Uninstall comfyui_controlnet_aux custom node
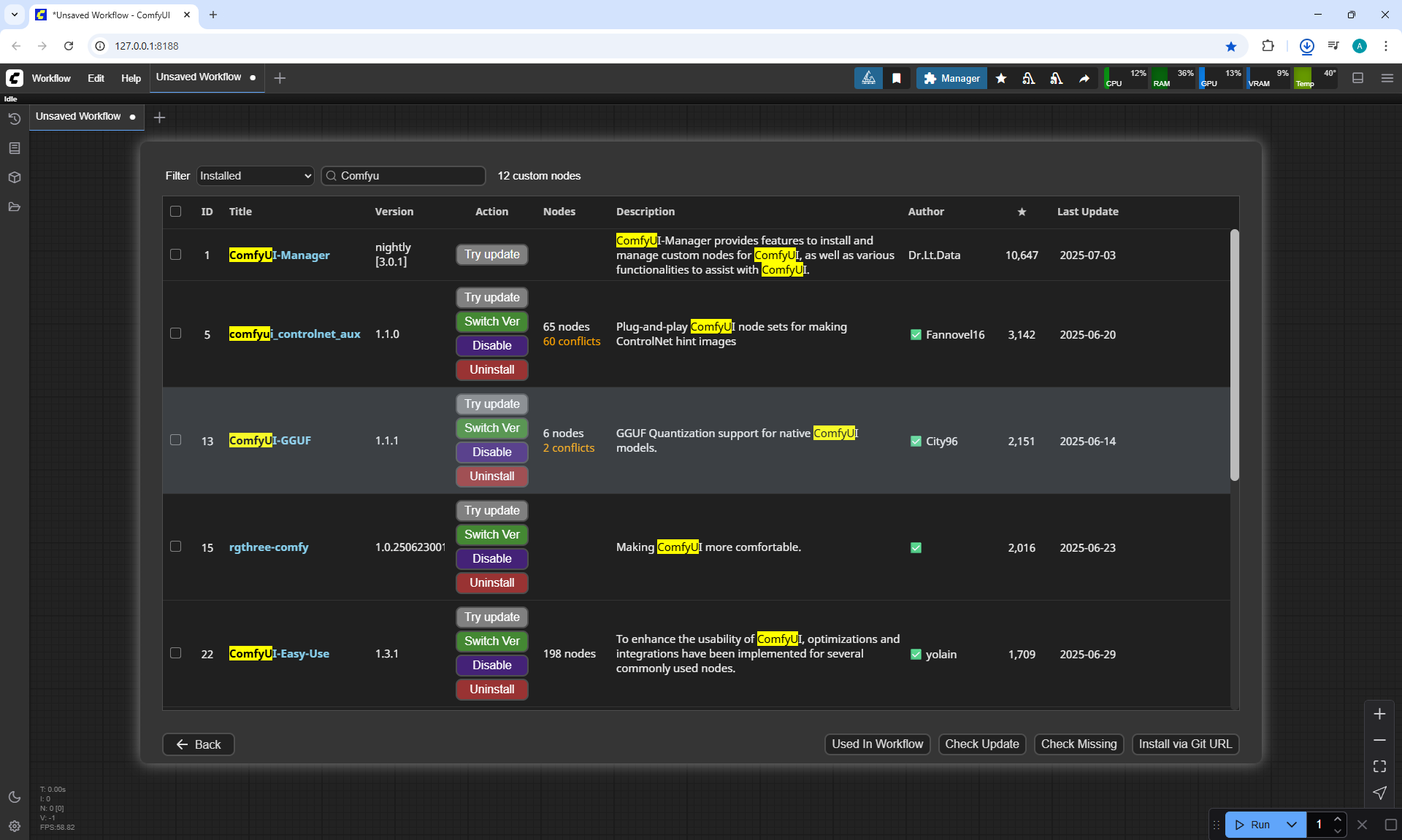Viewport: 1402px width, 840px height. tap(491, 369)
